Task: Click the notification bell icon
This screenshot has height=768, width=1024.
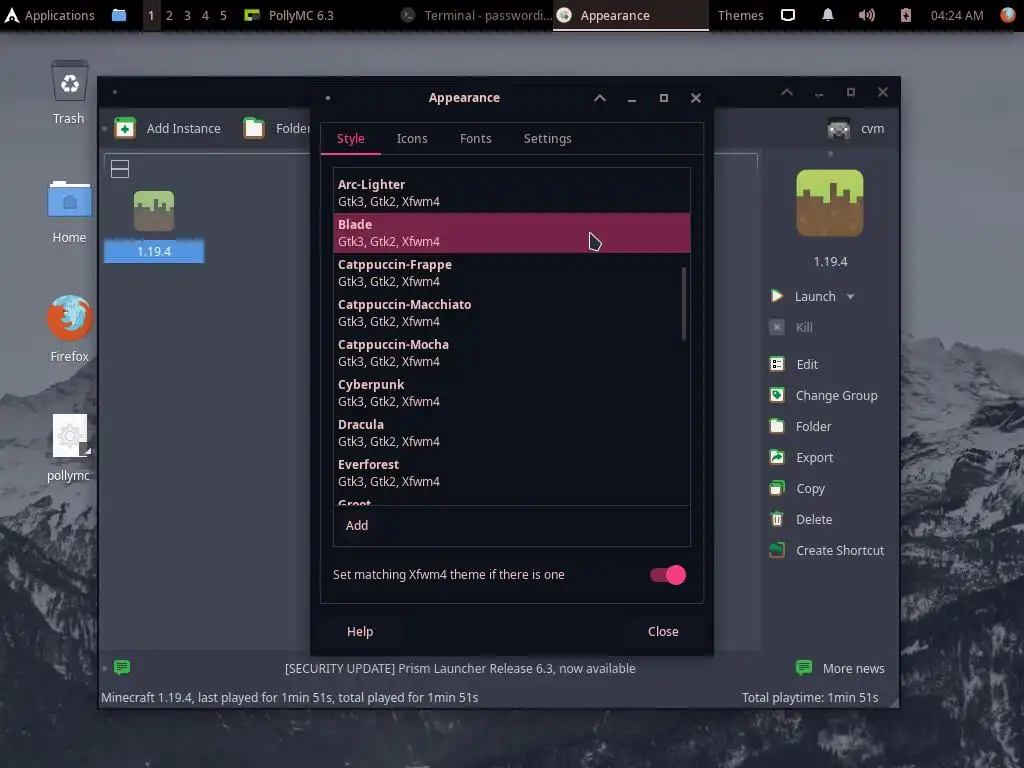Action: click(827, 15)
